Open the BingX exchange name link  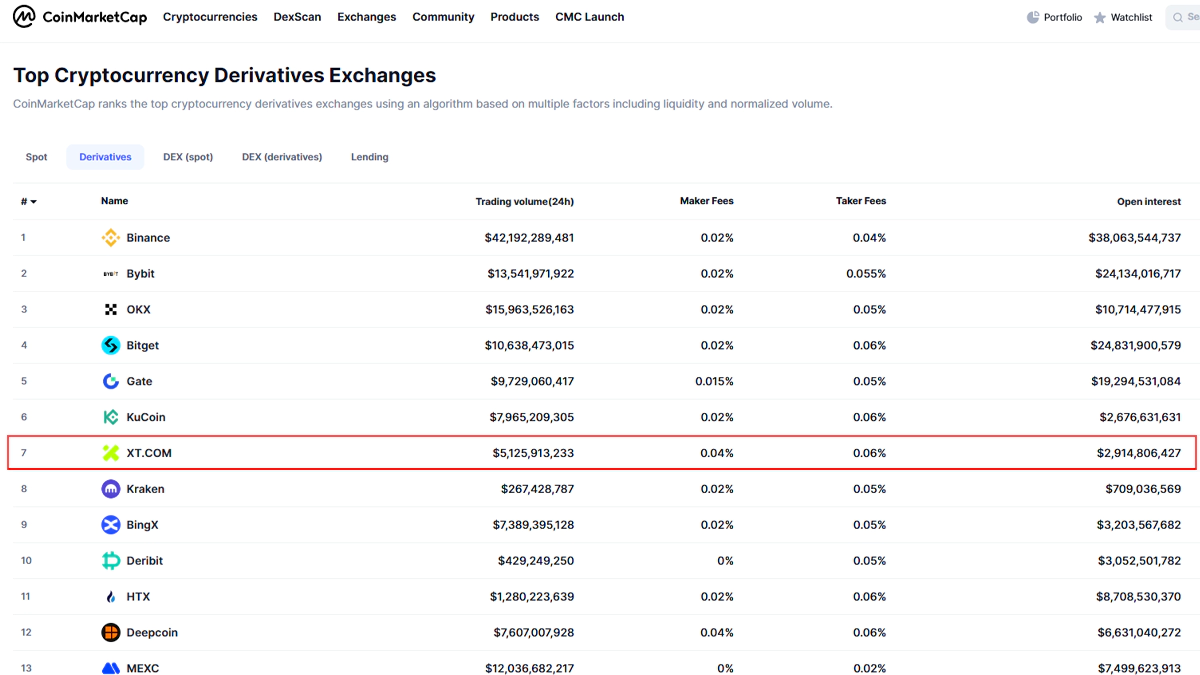[142, 525]
